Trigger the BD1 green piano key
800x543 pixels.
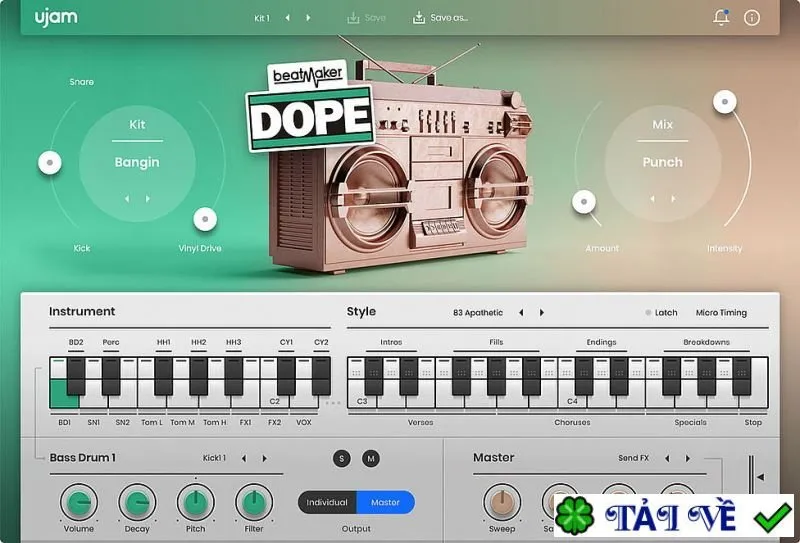tap(64, 393)
